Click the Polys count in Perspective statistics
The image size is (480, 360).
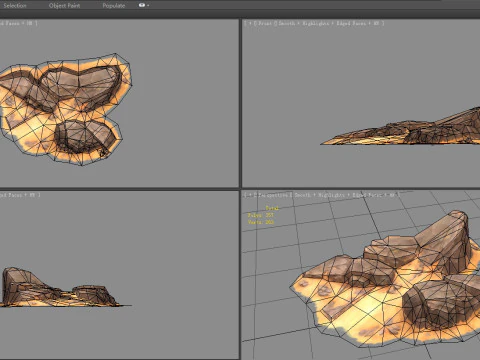(x=261, y=215)
